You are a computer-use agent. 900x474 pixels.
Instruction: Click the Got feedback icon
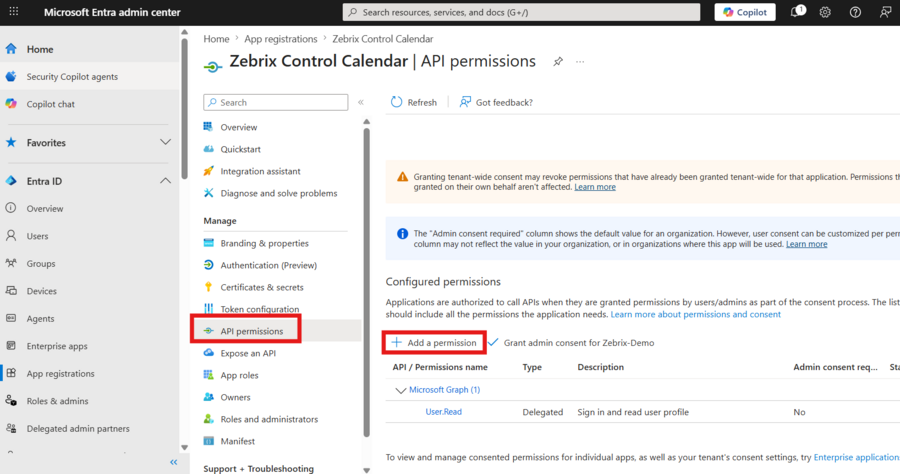click(x=465, y=102)
